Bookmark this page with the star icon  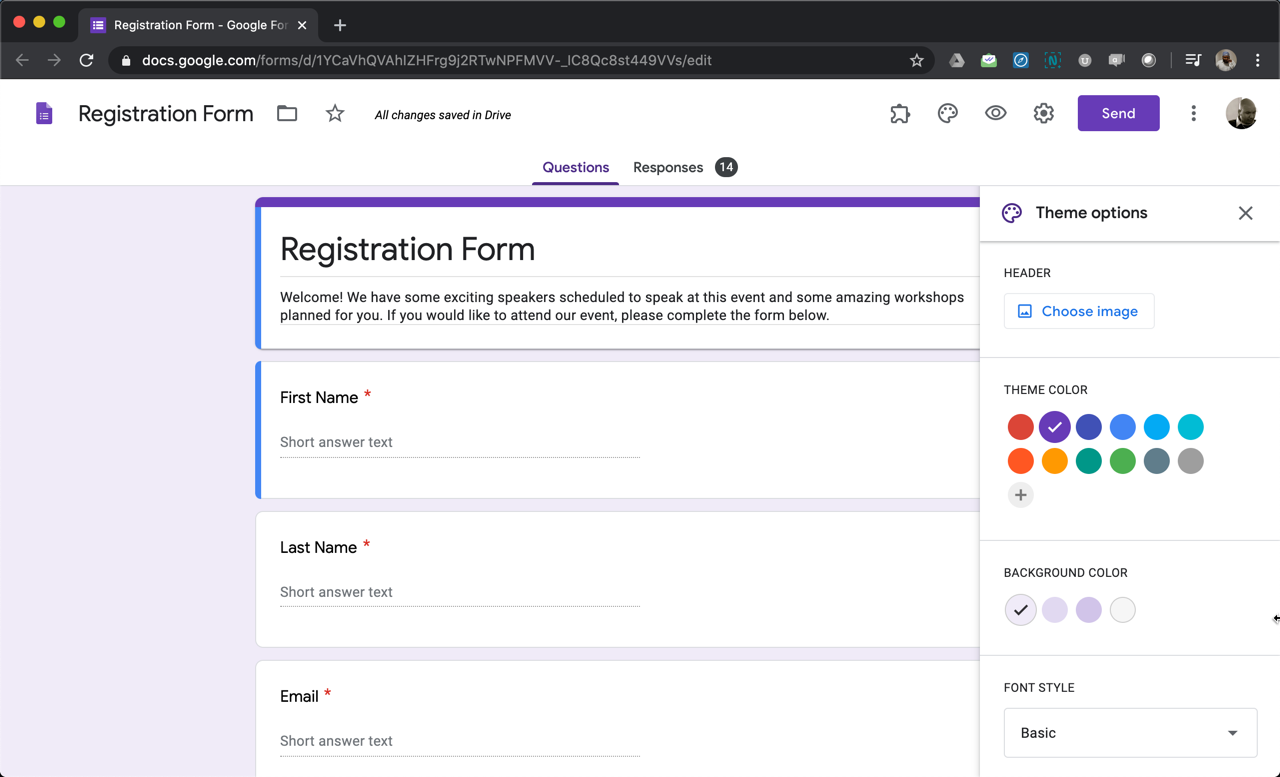point(916,60)
